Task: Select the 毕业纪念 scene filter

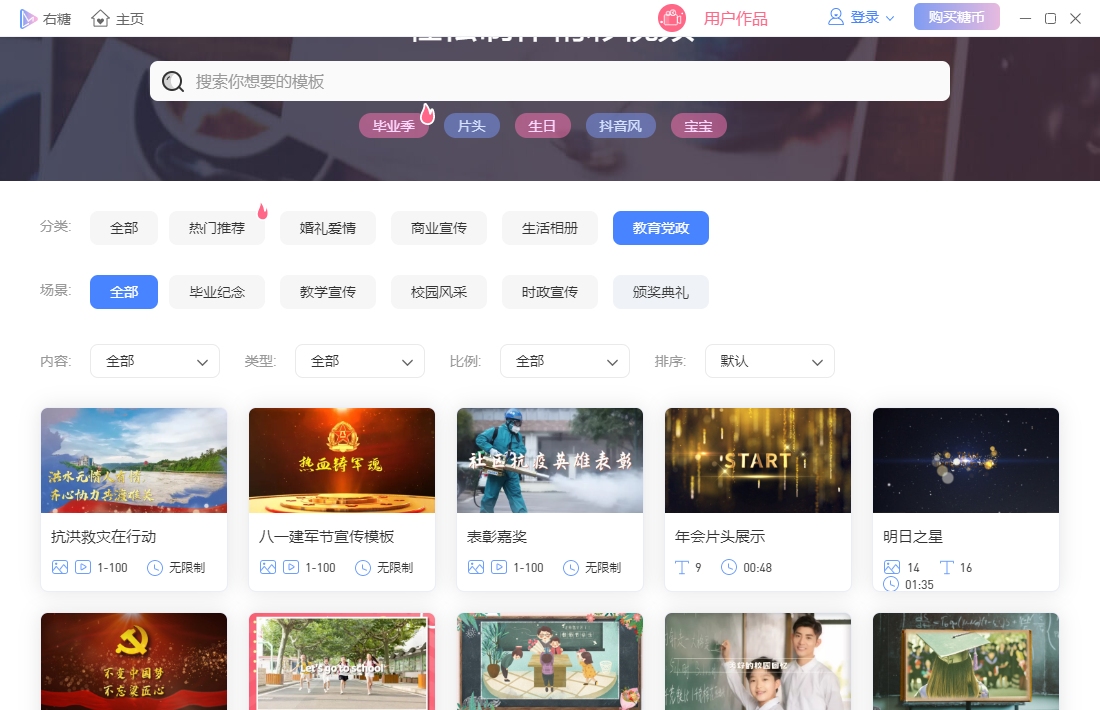Action: (217, 292)
